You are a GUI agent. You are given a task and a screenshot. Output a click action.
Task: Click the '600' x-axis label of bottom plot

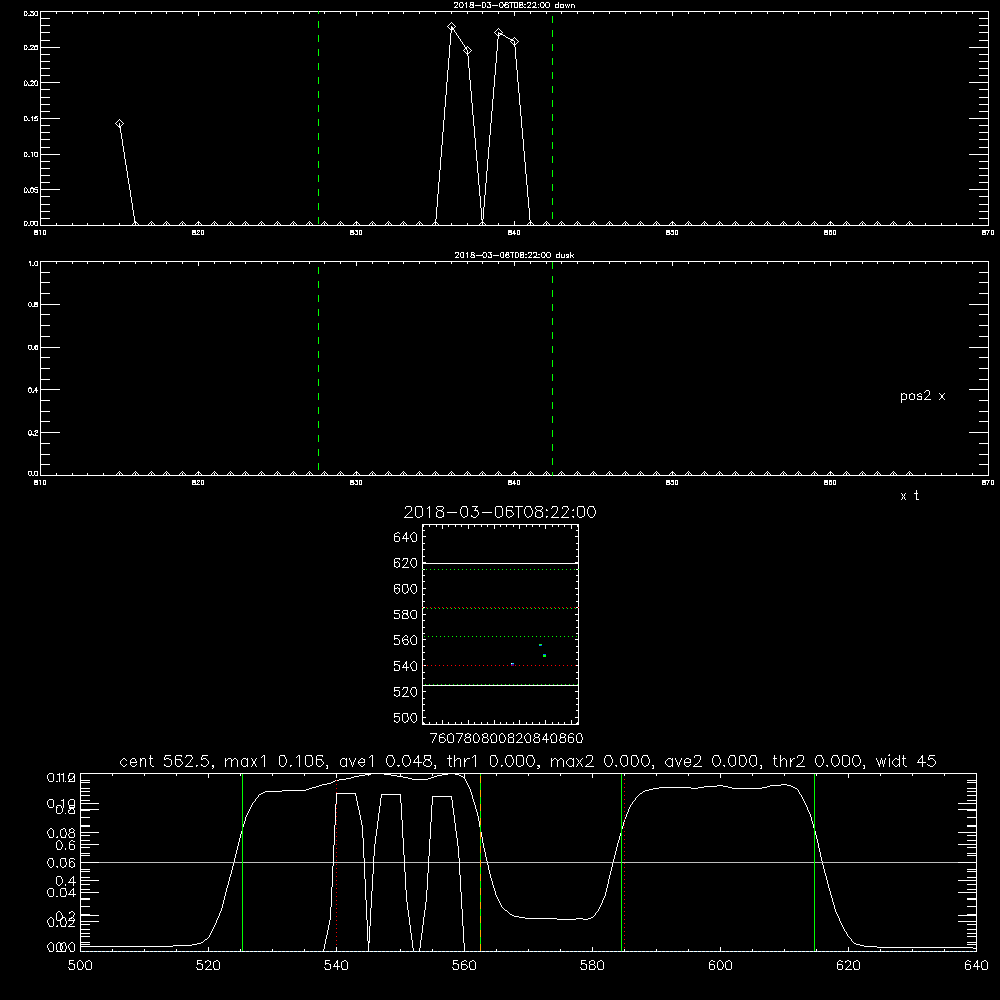tap(721, 966)
